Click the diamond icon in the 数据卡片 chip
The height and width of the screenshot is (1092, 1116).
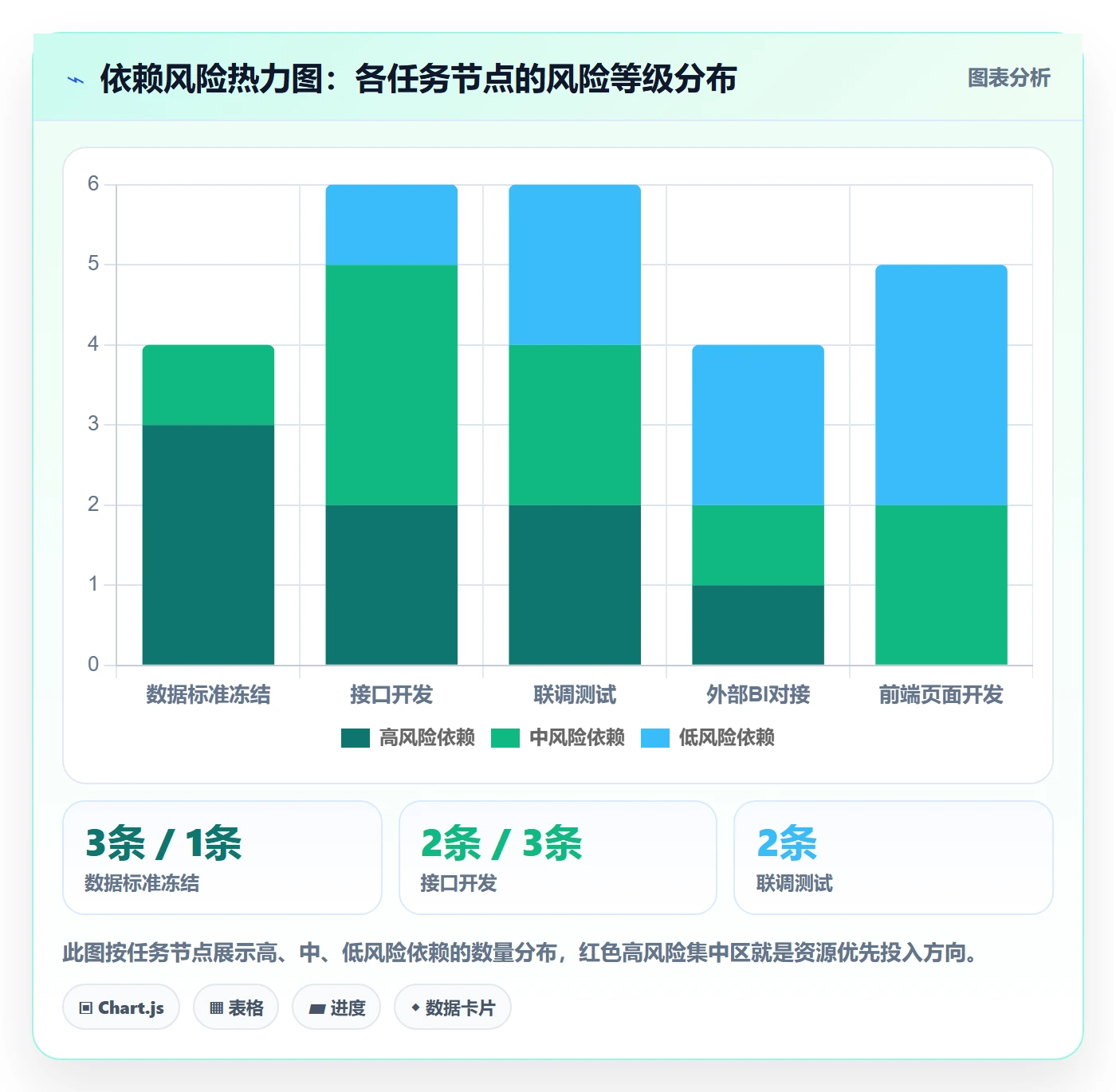click(415, 1008)
